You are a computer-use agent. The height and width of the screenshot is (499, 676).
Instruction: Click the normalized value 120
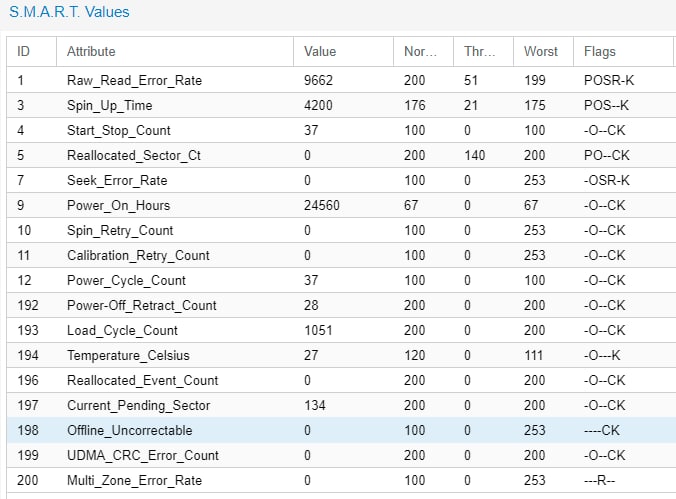click(415, 355)
